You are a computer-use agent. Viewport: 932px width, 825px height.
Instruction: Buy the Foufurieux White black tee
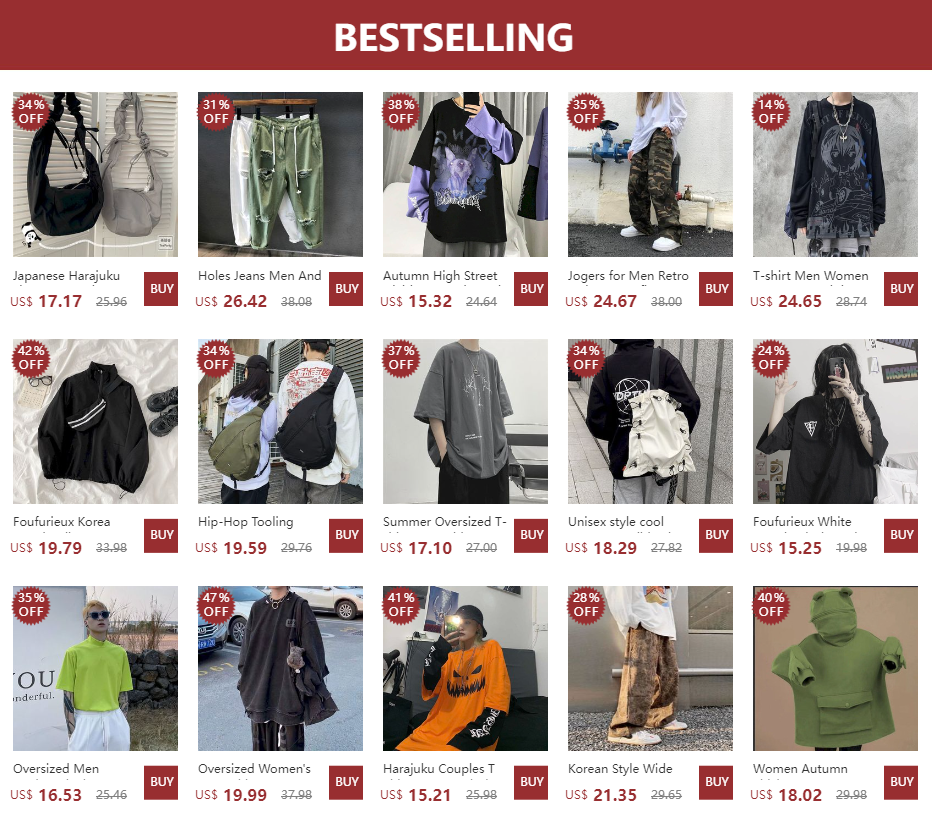point(901,535)
